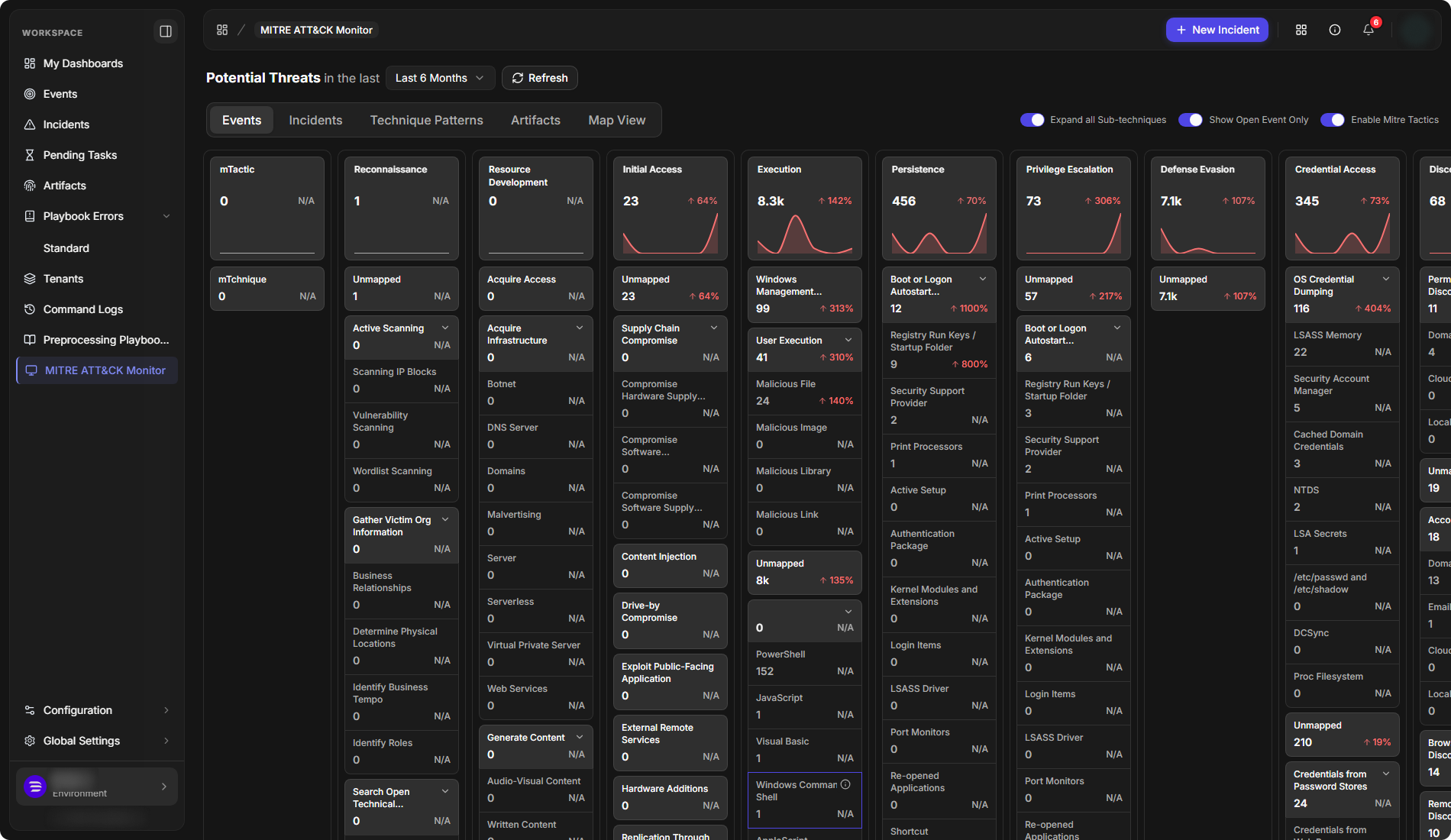Click the breadcrumb dashboard grid icon
Screen dimensions: 1451x840
(222, 30)
